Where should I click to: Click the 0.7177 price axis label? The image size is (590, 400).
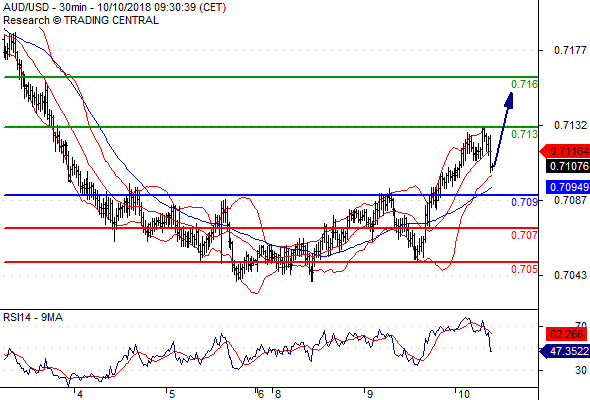tap(570, 50)
